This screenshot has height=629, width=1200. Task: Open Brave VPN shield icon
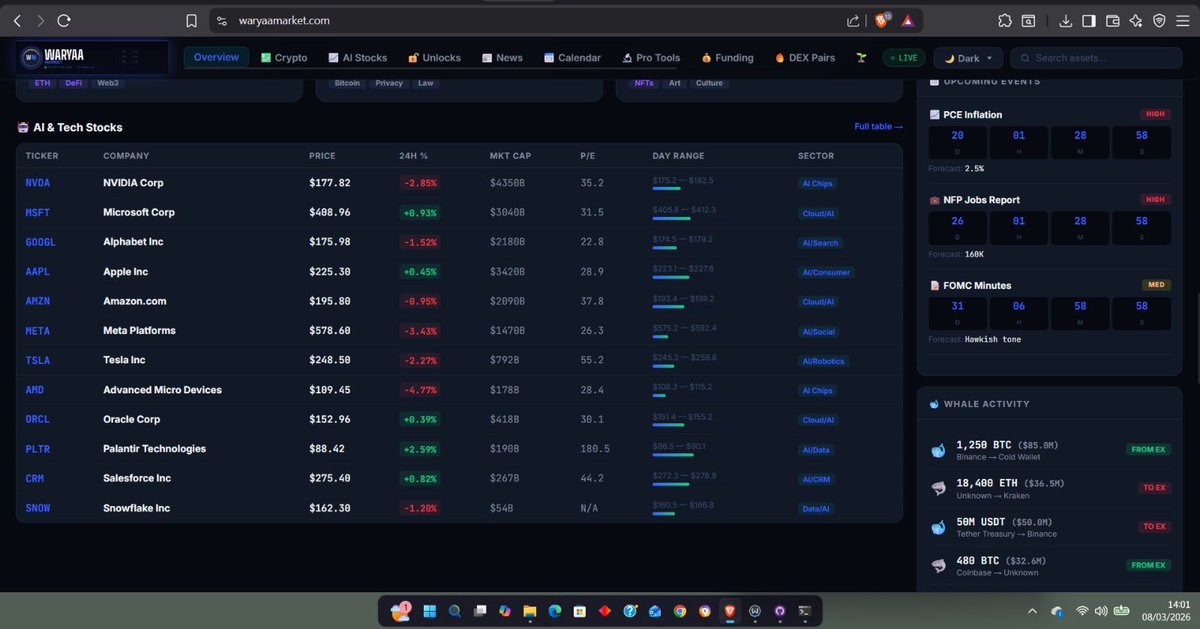(x=1159, y=20)
